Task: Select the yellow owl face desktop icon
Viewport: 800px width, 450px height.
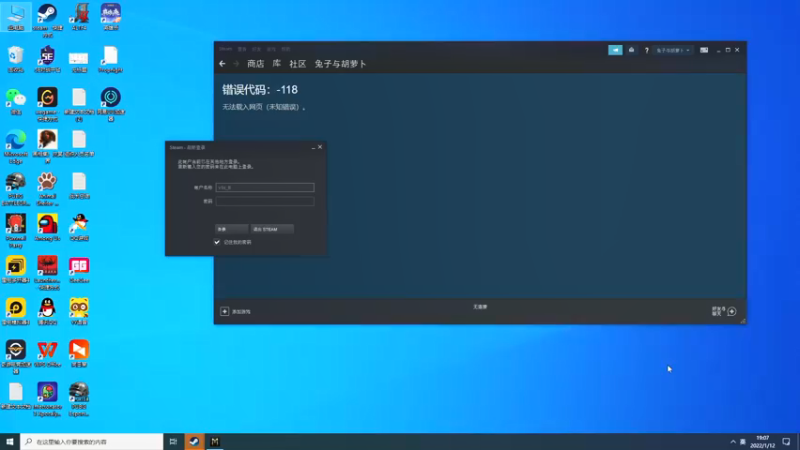Action: [x=79, y=311]
